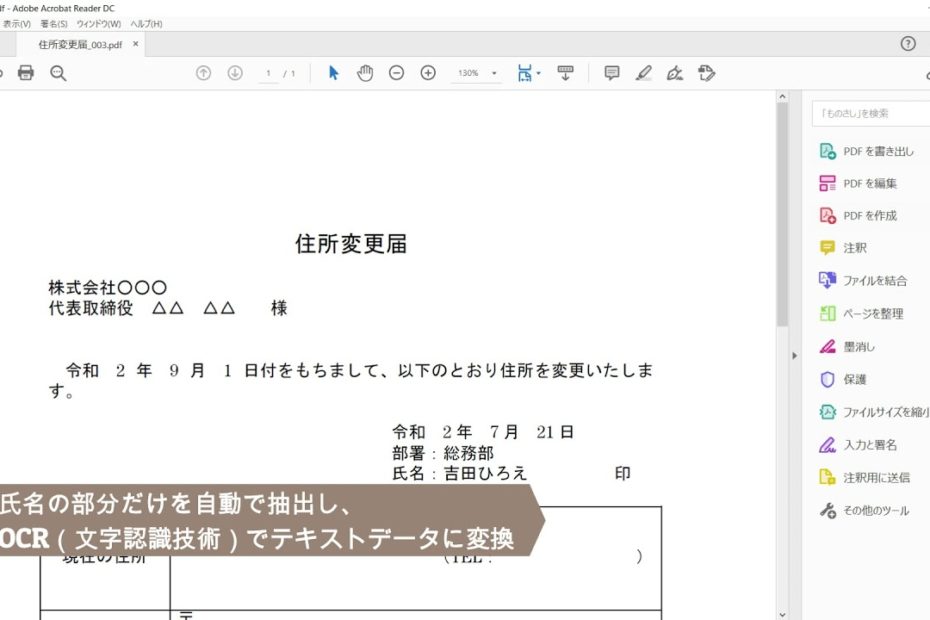Open the 130% zoom level dropdown
The height and width of the screenshot is (620, 930).
pos(477,73)
